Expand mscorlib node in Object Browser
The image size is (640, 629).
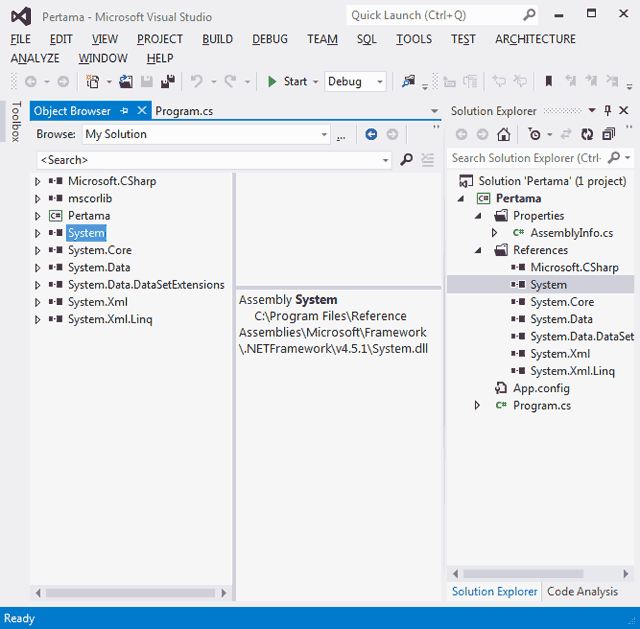[x=38, y=198]
